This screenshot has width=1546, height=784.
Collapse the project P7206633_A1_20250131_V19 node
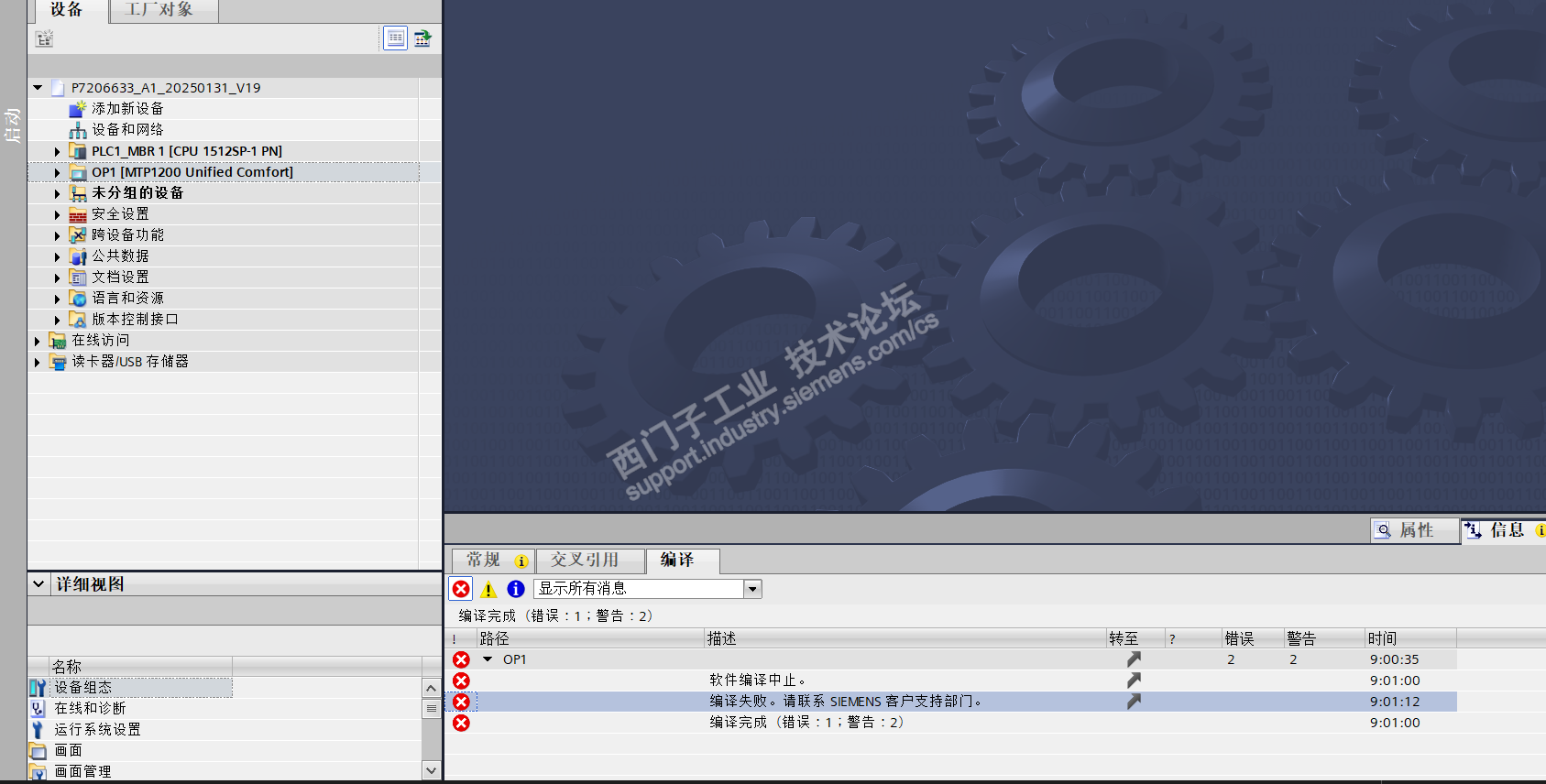38,88
